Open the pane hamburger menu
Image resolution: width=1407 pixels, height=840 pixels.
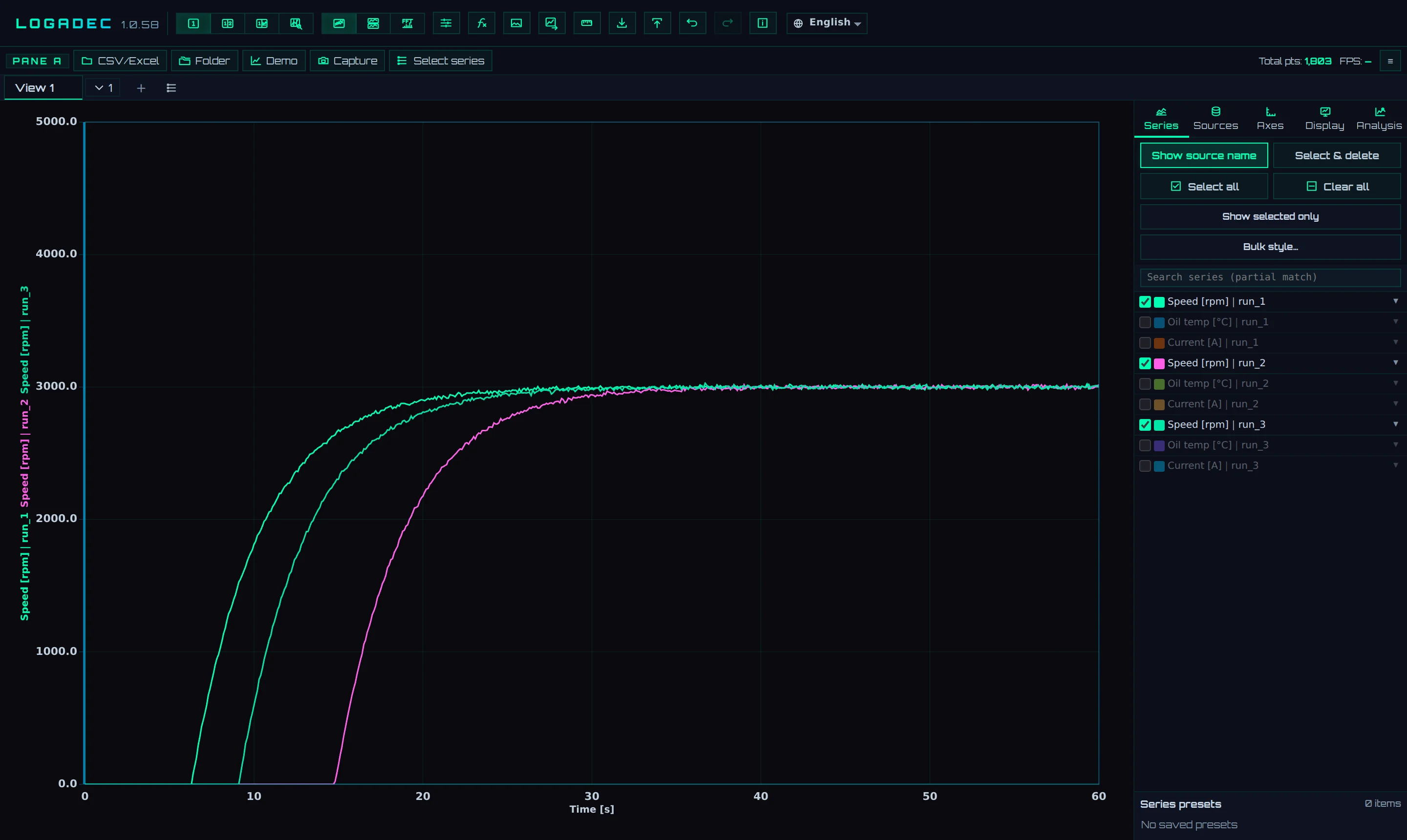1390,61
